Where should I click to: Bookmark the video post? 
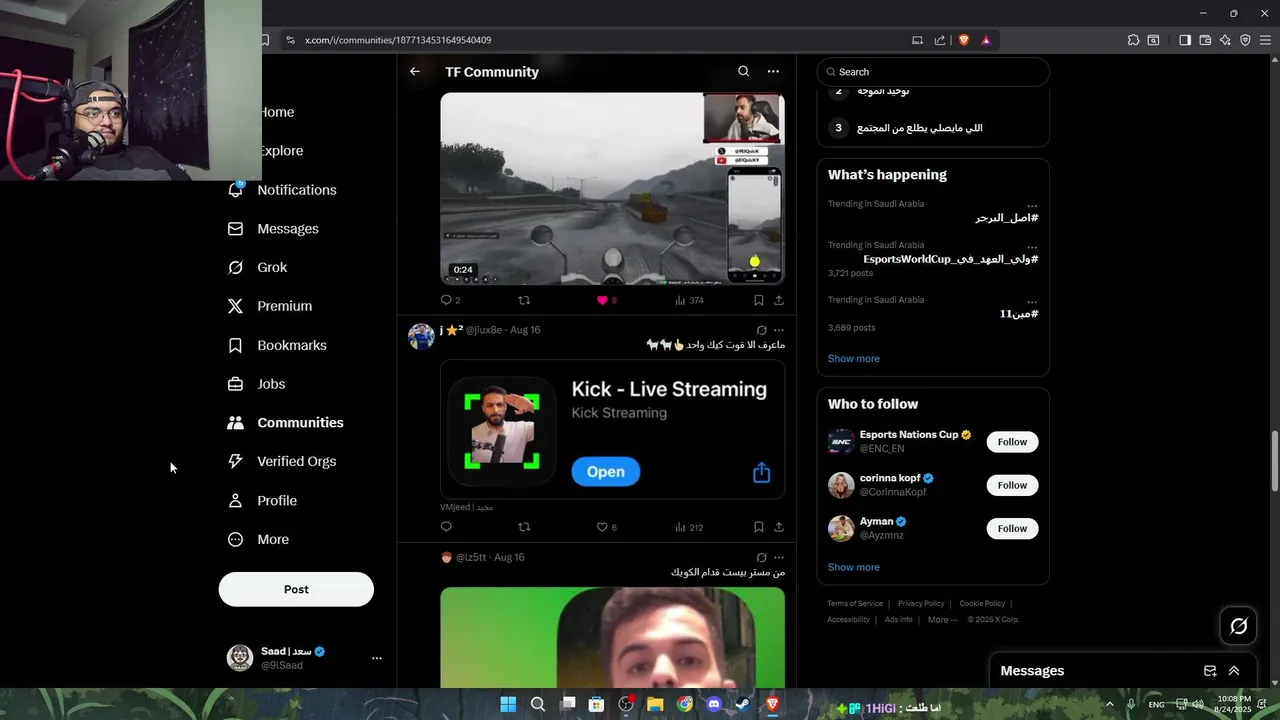(759, 300)
